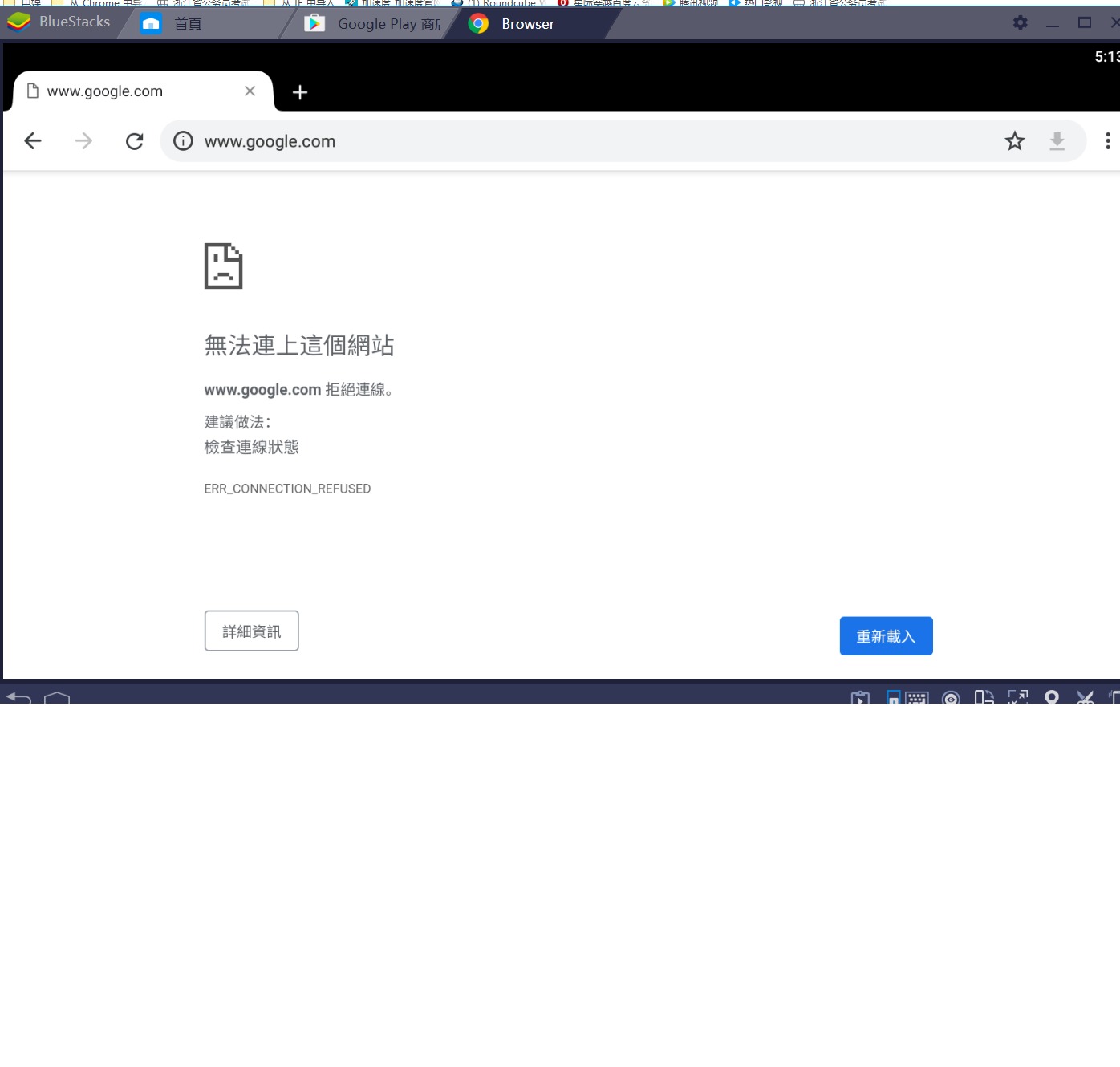Click the blue 重新載入 button
The image size is (1120, 1067).
coord(887,636)
